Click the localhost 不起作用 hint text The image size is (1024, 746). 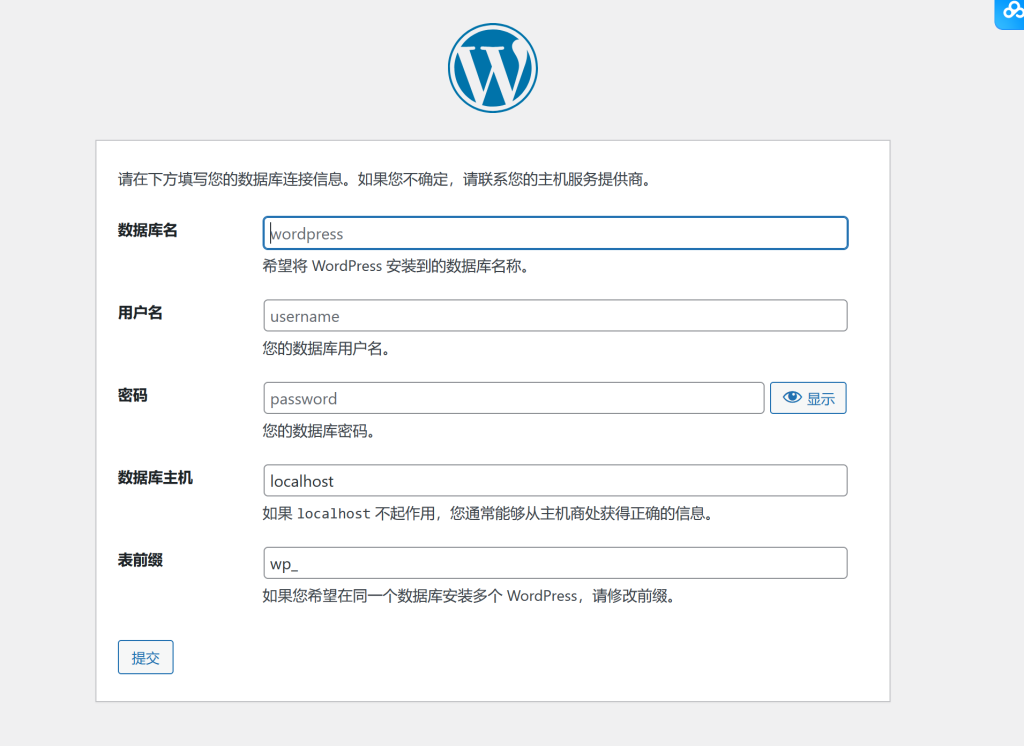(x=488, y=513)
